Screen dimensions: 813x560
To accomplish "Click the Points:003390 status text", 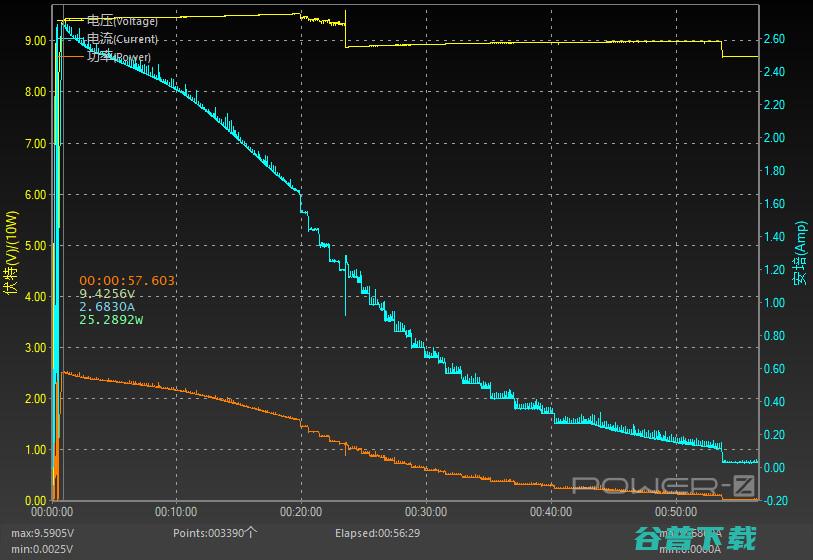I will tap(215, 533).
